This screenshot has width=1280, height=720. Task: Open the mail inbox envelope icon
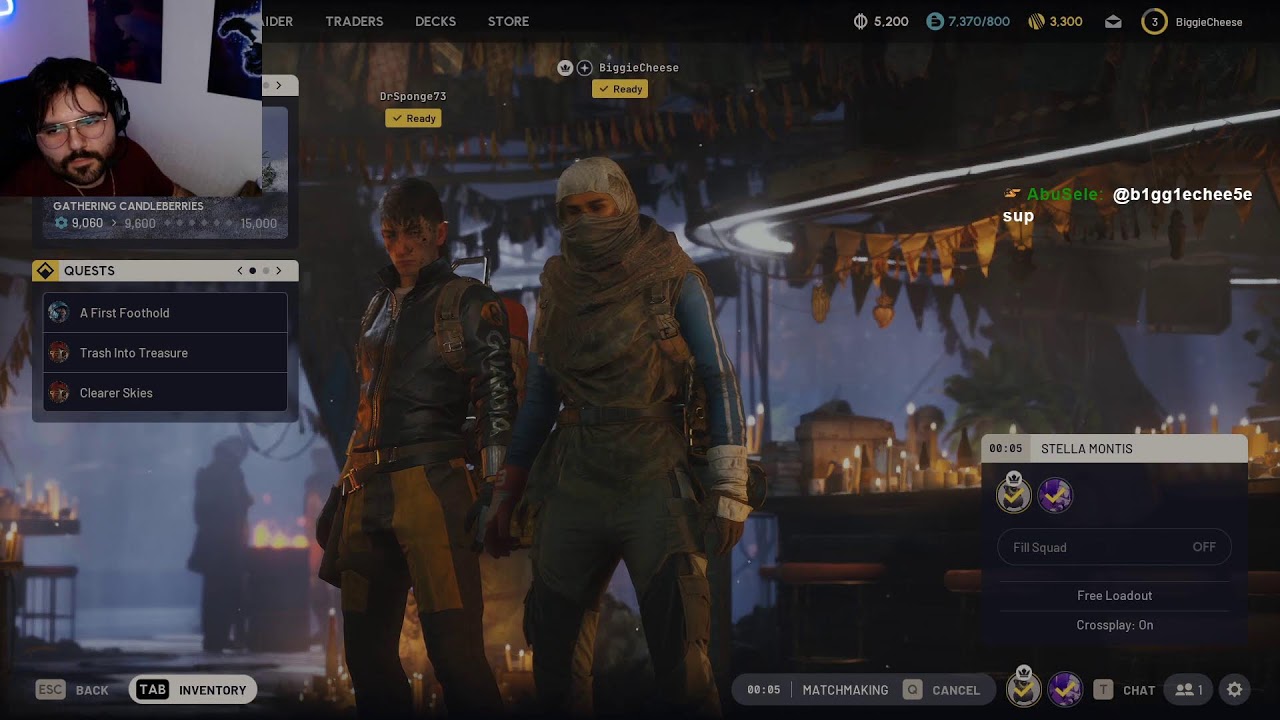pyautogui.click(x=1113, y=22)
